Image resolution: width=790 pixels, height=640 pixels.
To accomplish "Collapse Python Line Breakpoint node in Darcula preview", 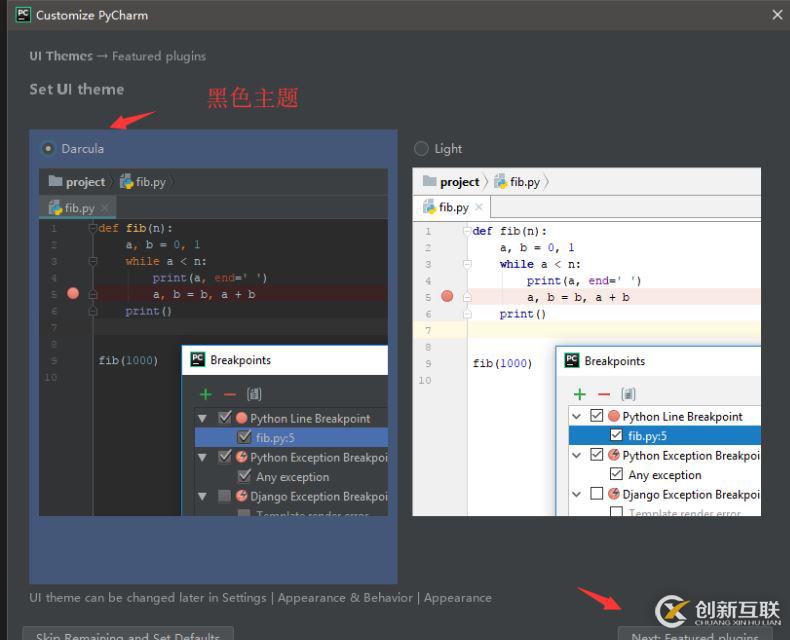I will pyautogui.click(x=203, y=418).
